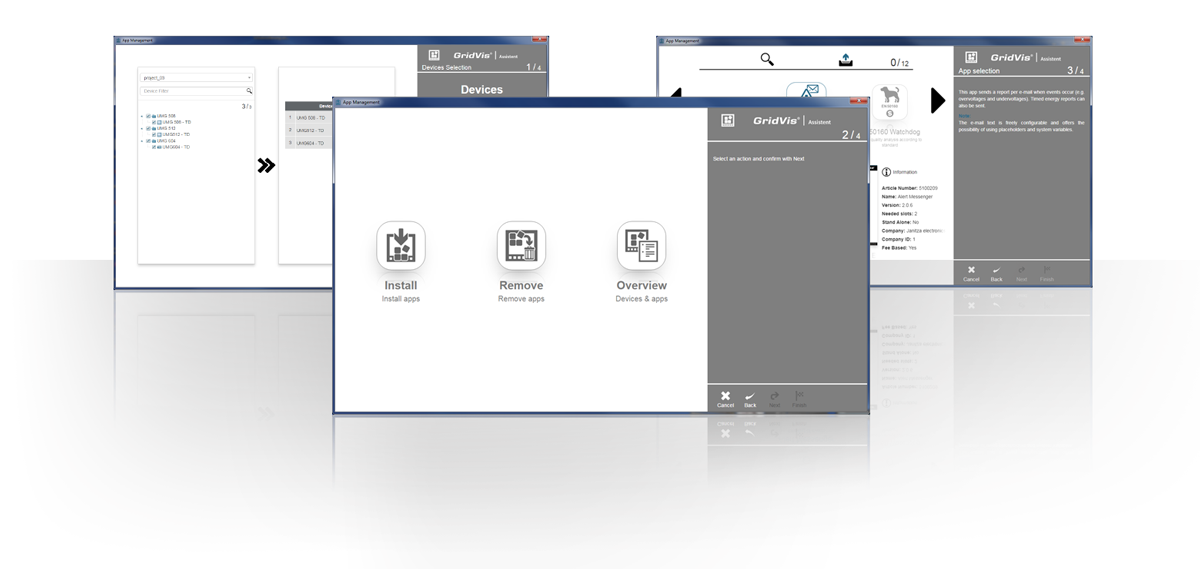
Task: Click Cancel in the front assistant window
Action: point(725,398)
